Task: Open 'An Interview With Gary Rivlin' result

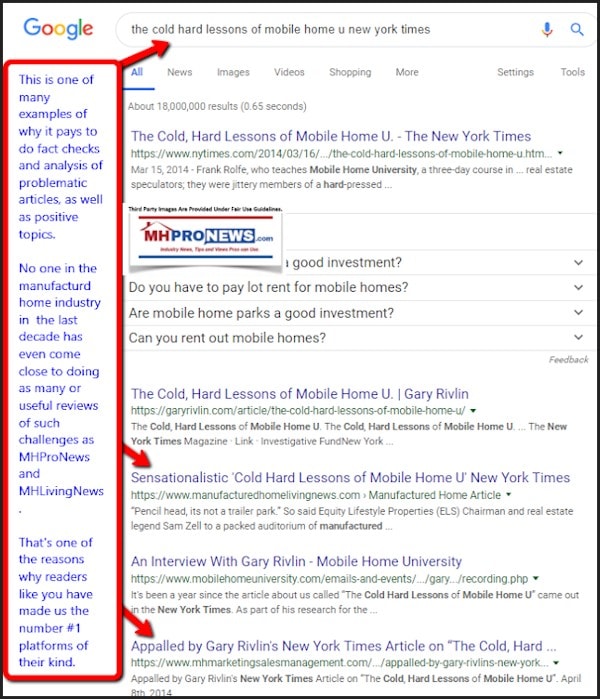Action: (x=296, y=561)
